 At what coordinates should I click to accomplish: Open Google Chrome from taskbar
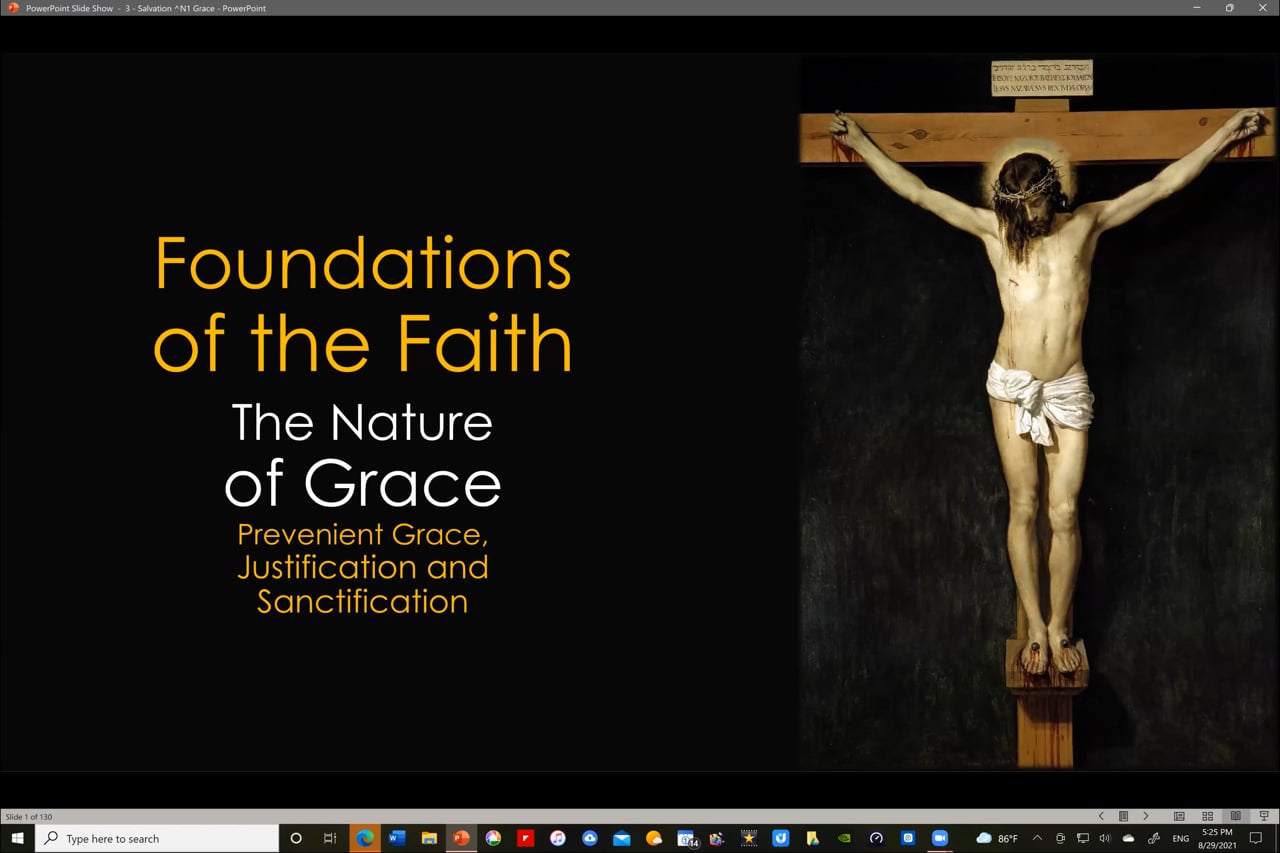pyautogui.click(x=493, y=838)
